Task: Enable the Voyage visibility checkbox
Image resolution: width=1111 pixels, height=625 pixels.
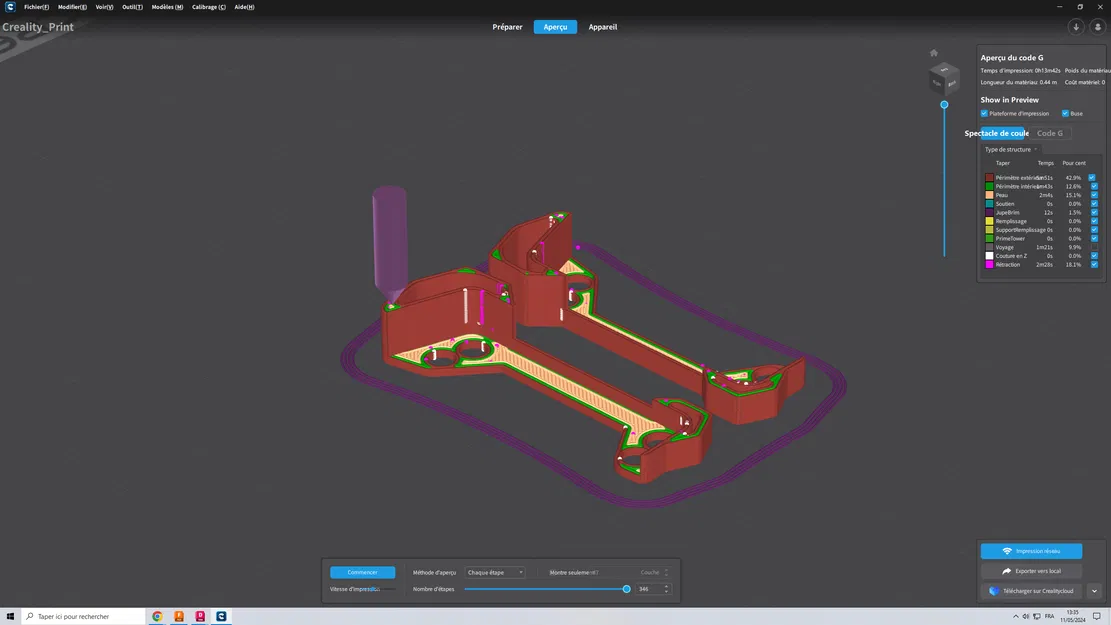Action: pos(1092,247)
